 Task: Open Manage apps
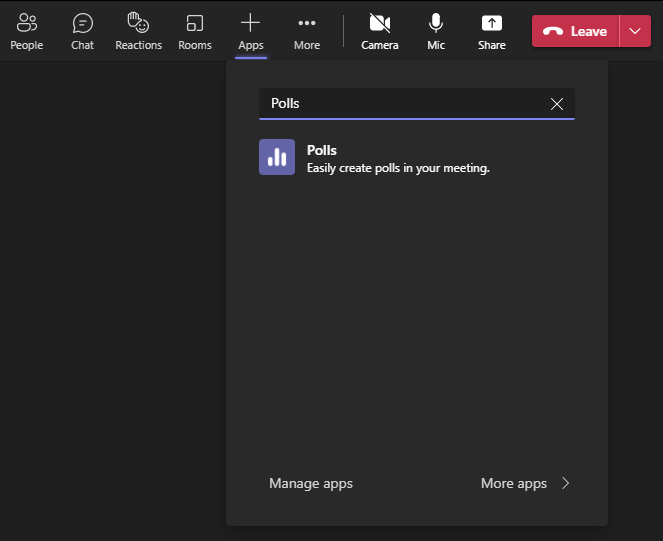point(311,483)
